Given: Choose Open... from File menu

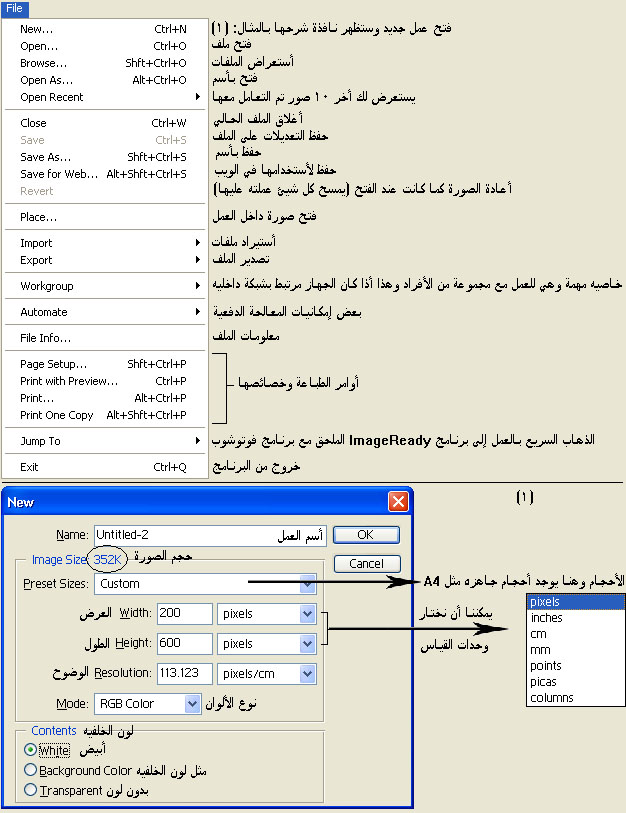Looking at the screenshot, I should tap(104, 46).
